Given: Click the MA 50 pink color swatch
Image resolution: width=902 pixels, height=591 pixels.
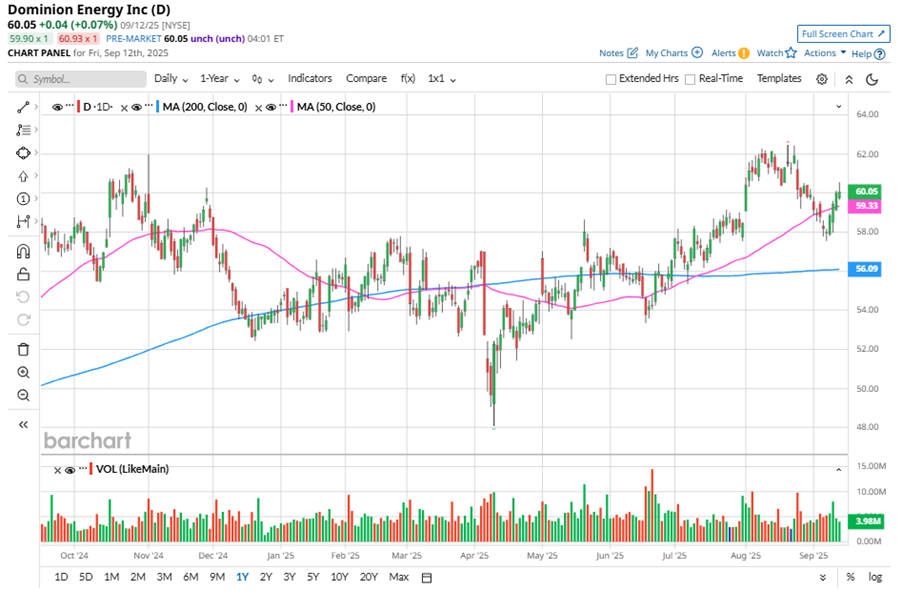Looking at the screenshot, I should tap(292, 107).
